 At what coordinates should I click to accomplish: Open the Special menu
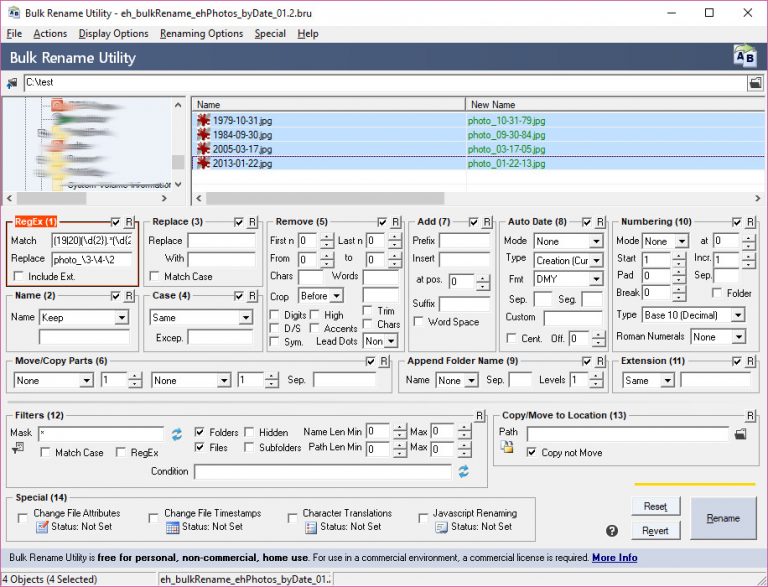pos(270,33)
